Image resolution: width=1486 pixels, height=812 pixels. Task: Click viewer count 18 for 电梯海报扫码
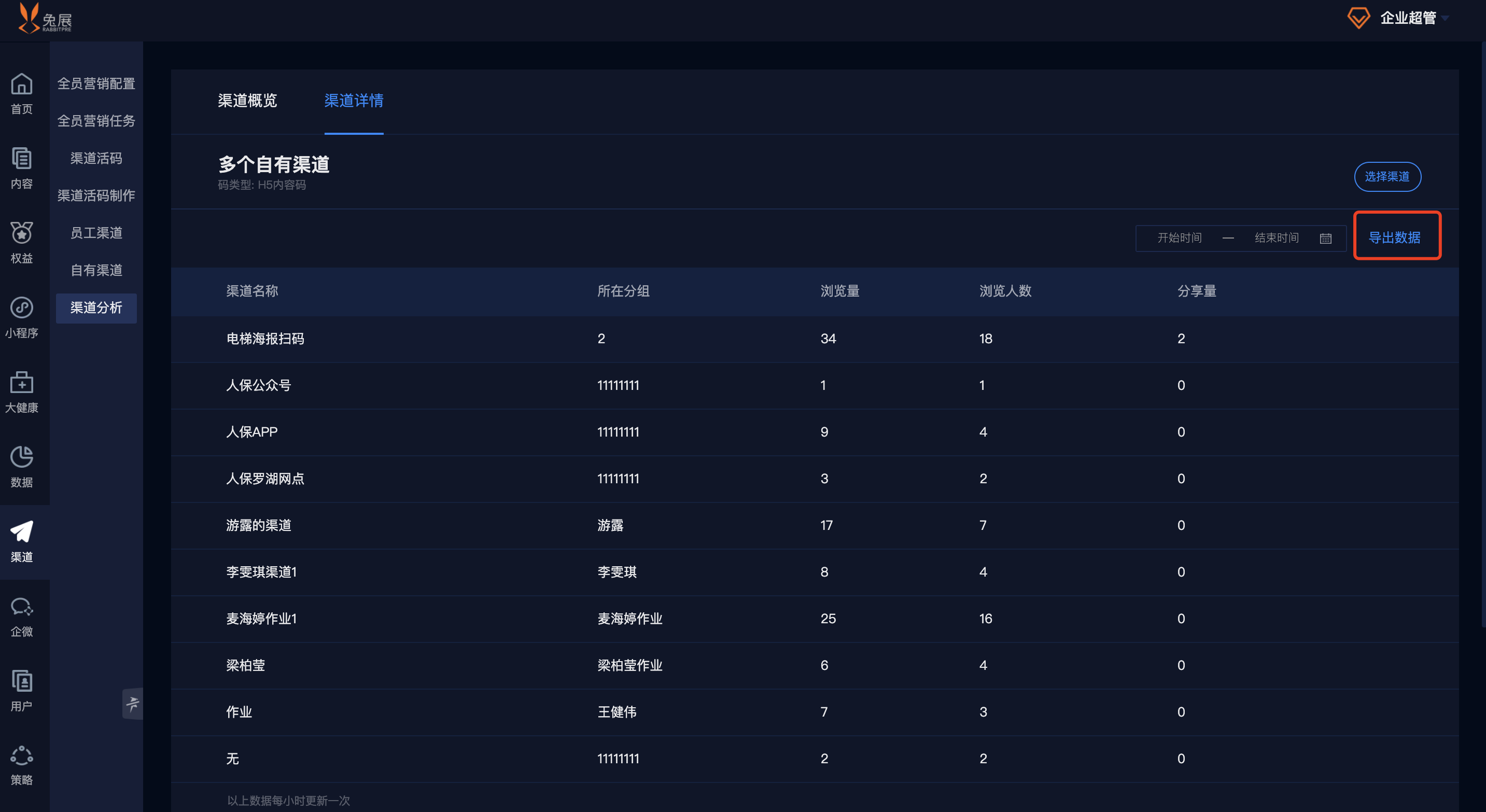click(x=985, y=339)
